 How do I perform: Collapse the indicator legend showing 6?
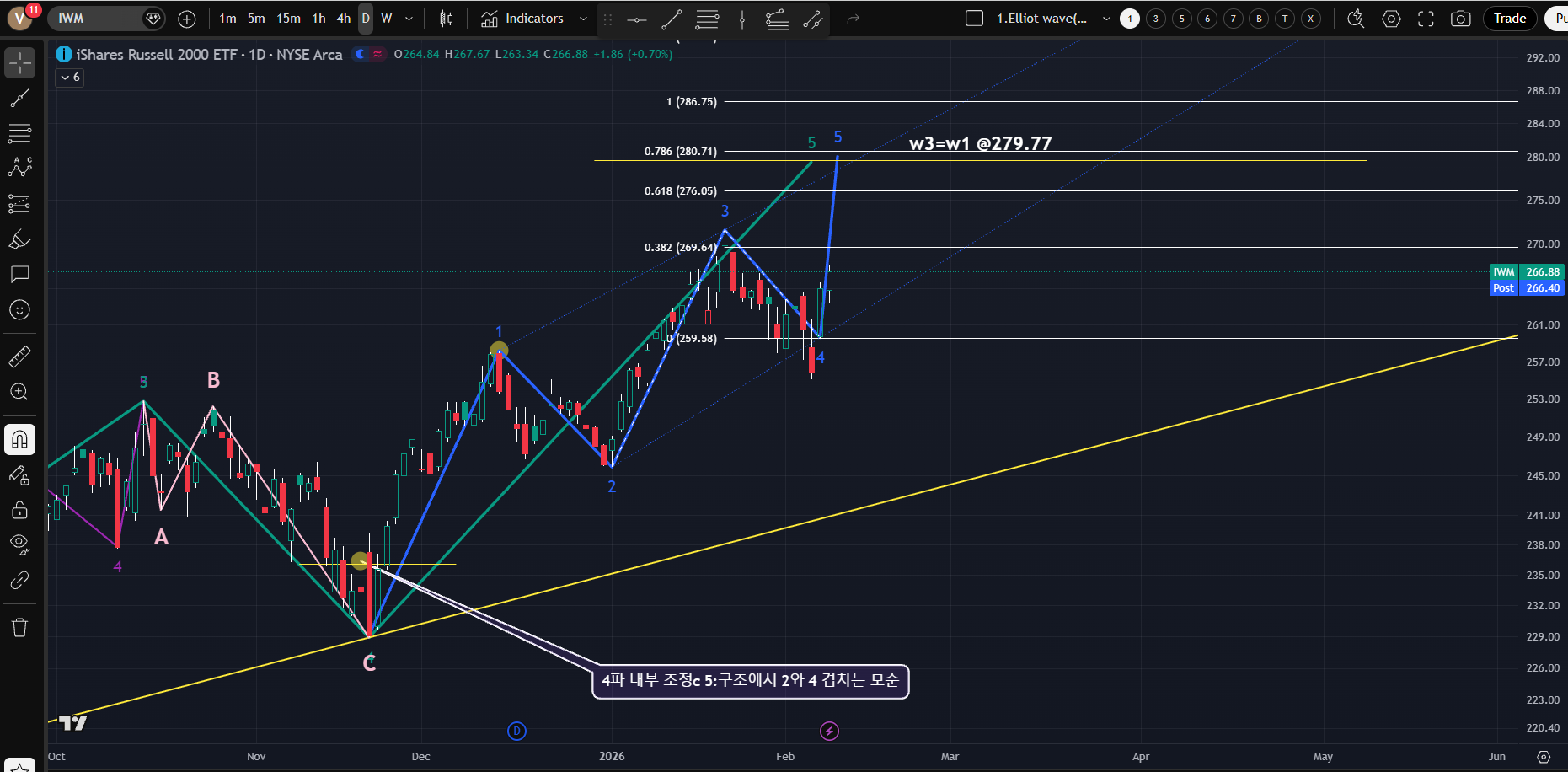pos(70,78)
